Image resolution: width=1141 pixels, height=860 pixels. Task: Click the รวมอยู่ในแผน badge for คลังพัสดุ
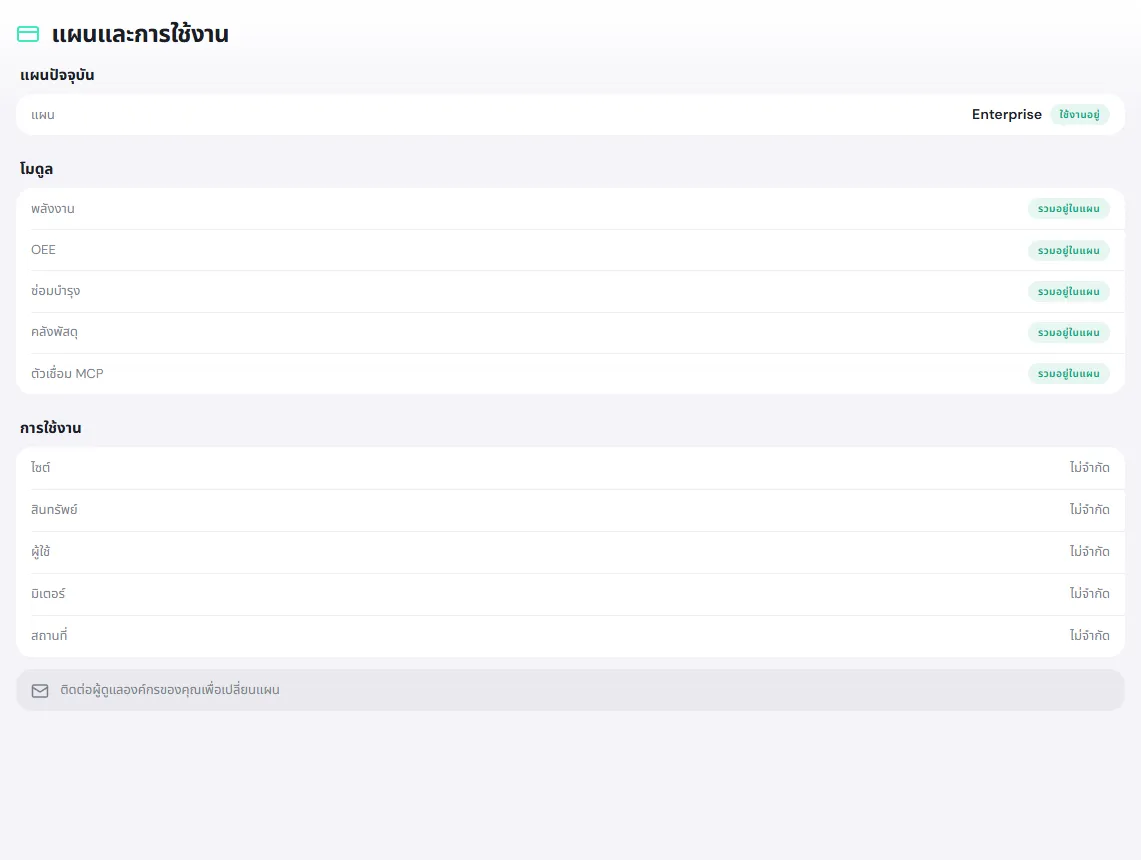pyautogui.click(x=1068, y=333)
